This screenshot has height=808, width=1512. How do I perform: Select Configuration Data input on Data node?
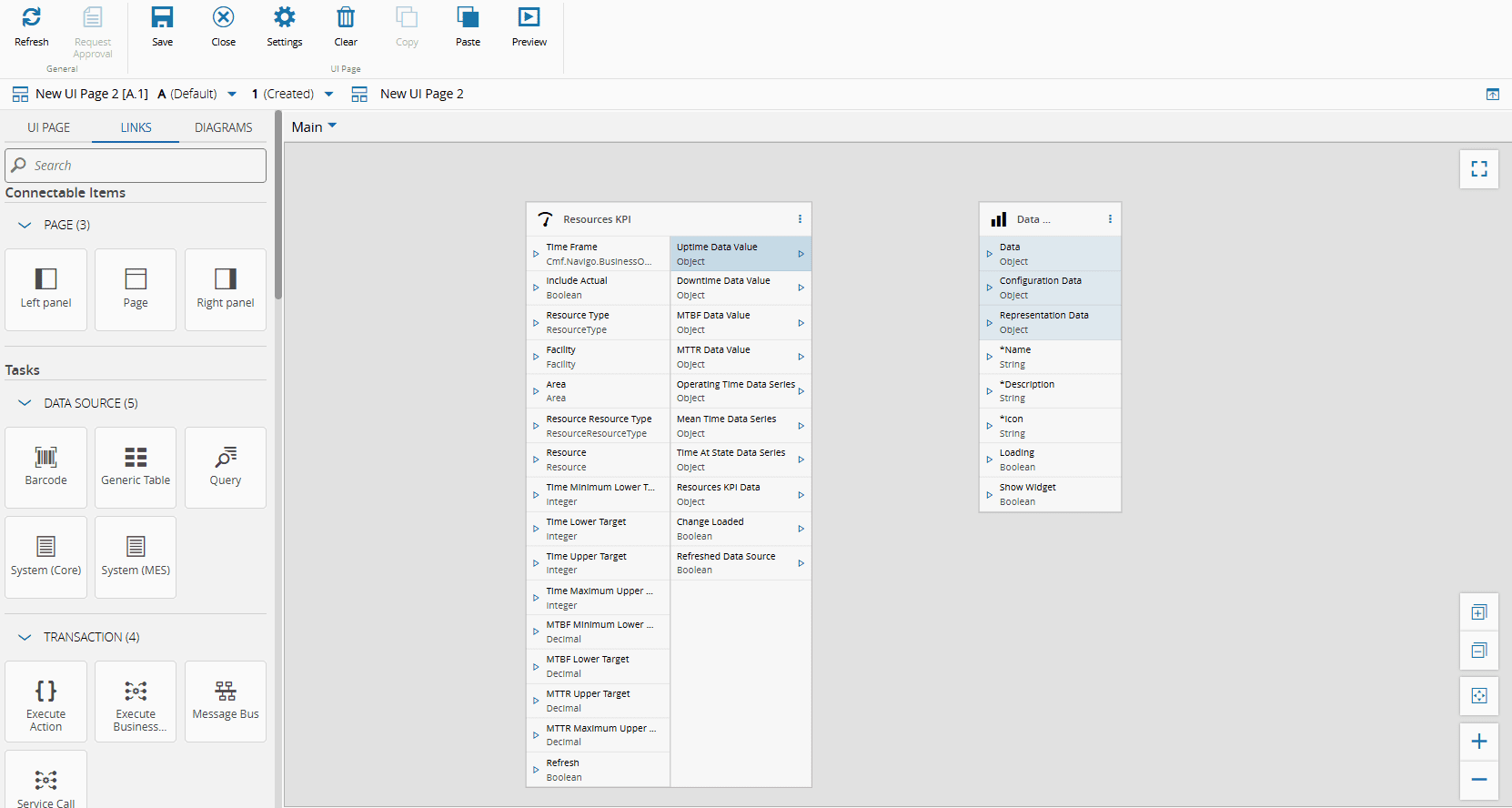pos(1050,288)
